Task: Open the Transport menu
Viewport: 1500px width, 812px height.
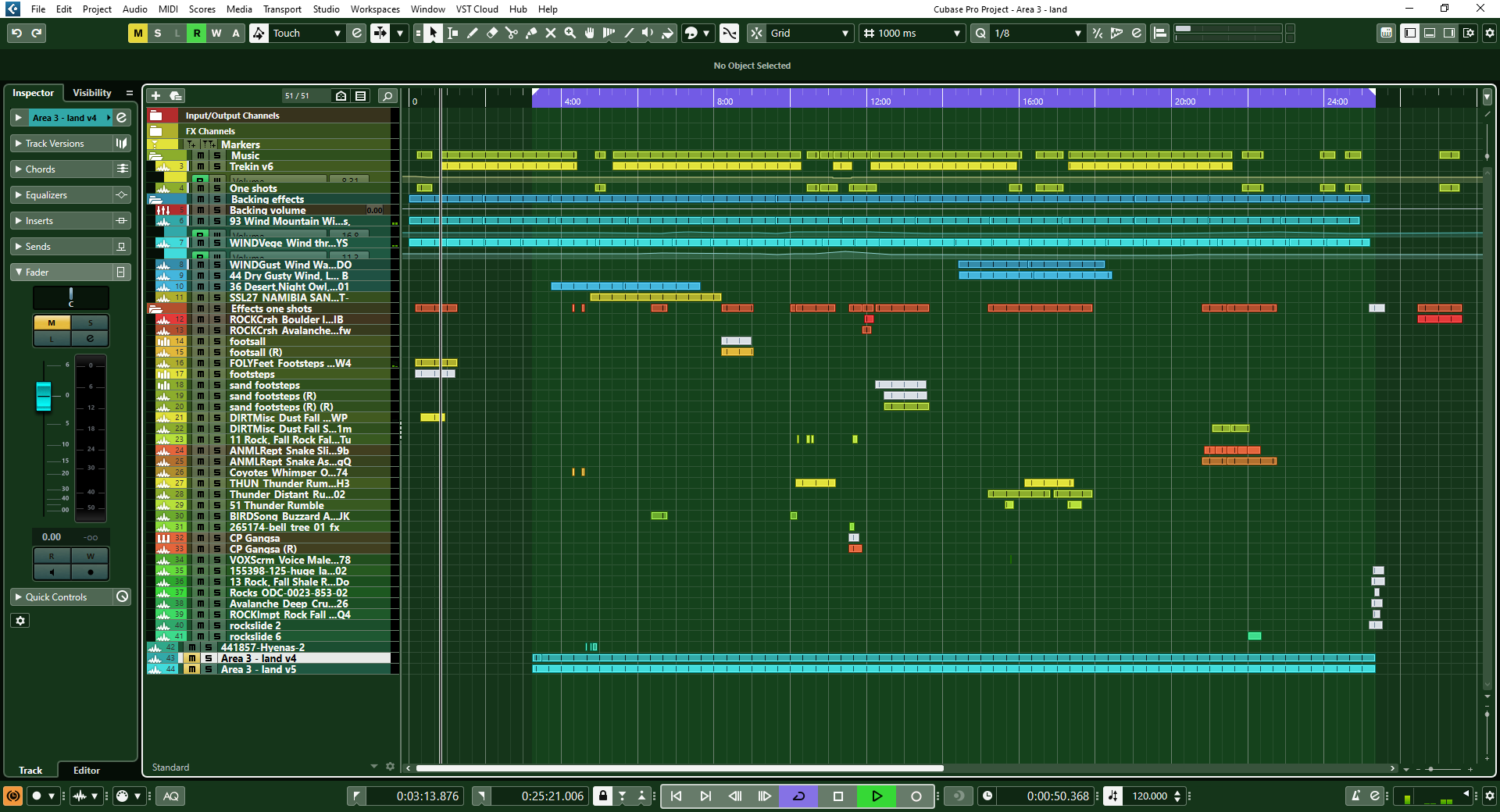Action: click(282, 9)
